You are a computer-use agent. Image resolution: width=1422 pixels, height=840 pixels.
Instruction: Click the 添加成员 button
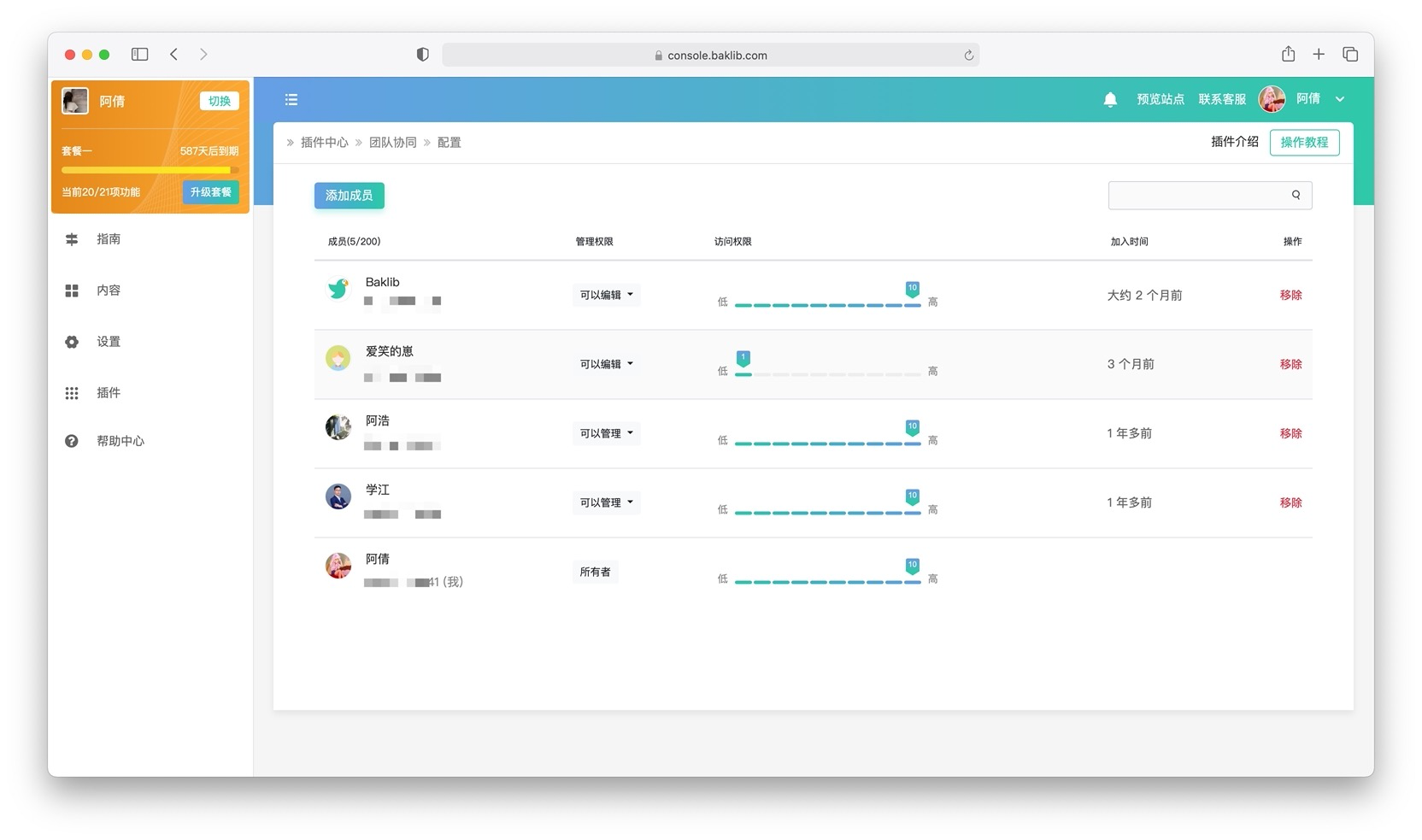(x=350, y=196)
